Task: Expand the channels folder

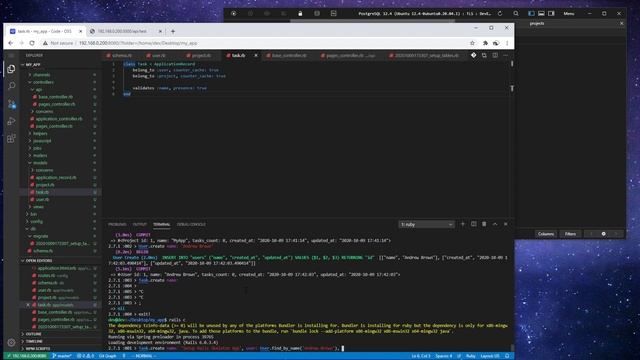Action: (41, 75)
